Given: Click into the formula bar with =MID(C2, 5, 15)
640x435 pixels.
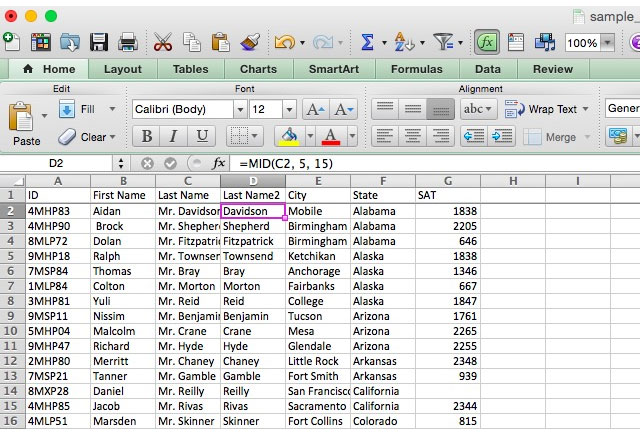Looking at the screenshot, I should click(x=435, y=164).
